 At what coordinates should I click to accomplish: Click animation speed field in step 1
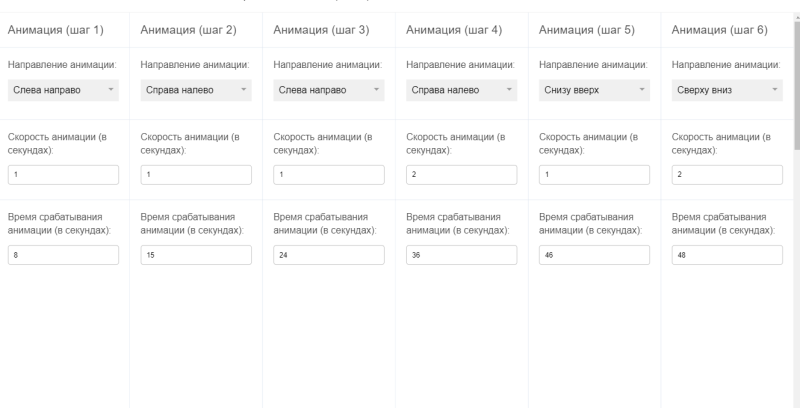tap(63, 175)
